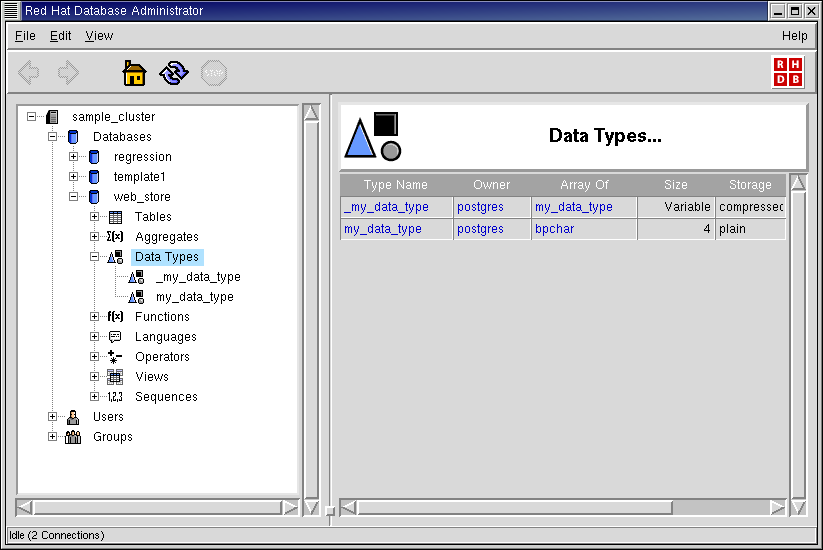Click the bpchar link in Array Of column

(553, 229)
